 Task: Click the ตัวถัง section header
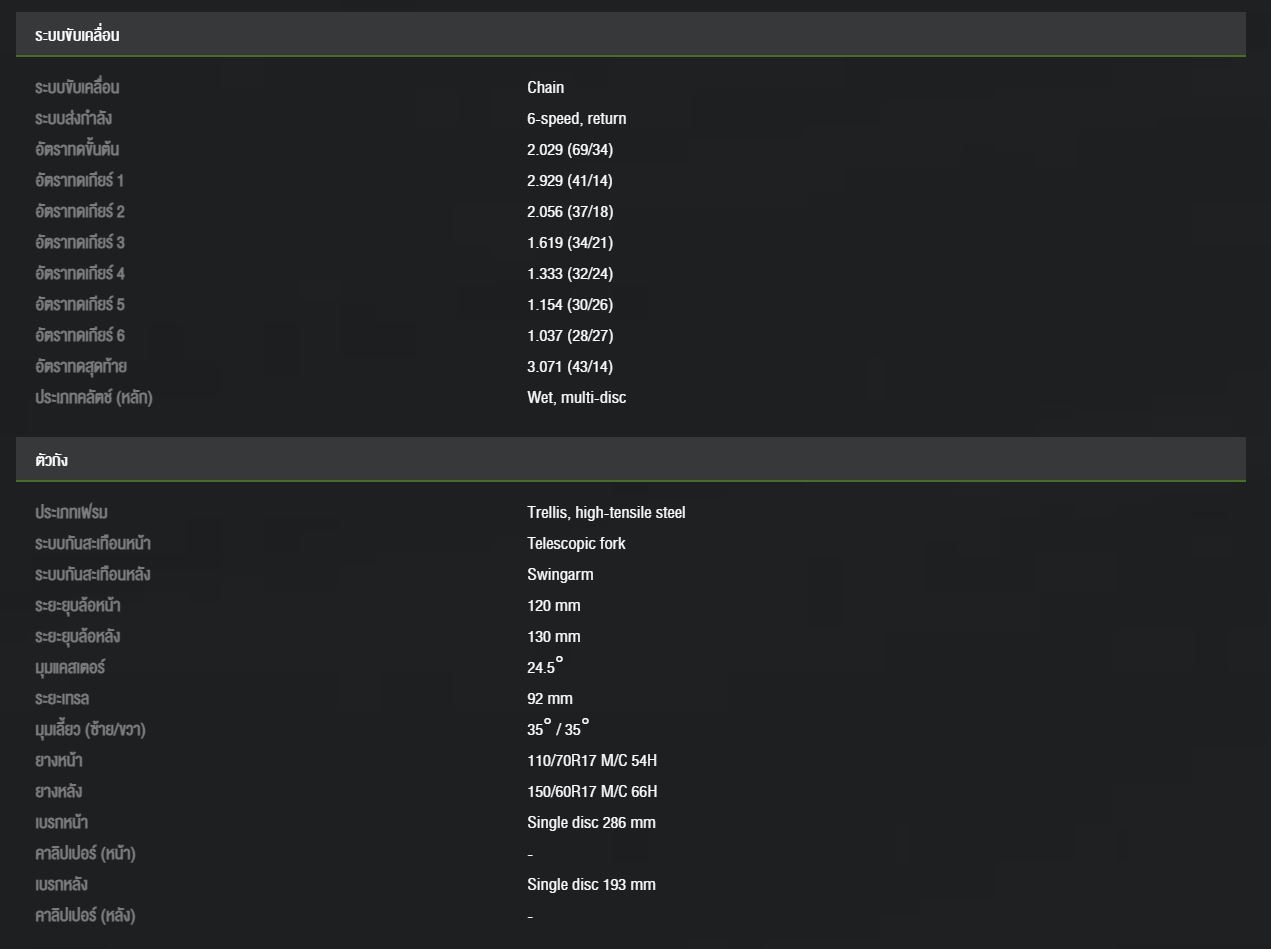(x=631, y=460)
